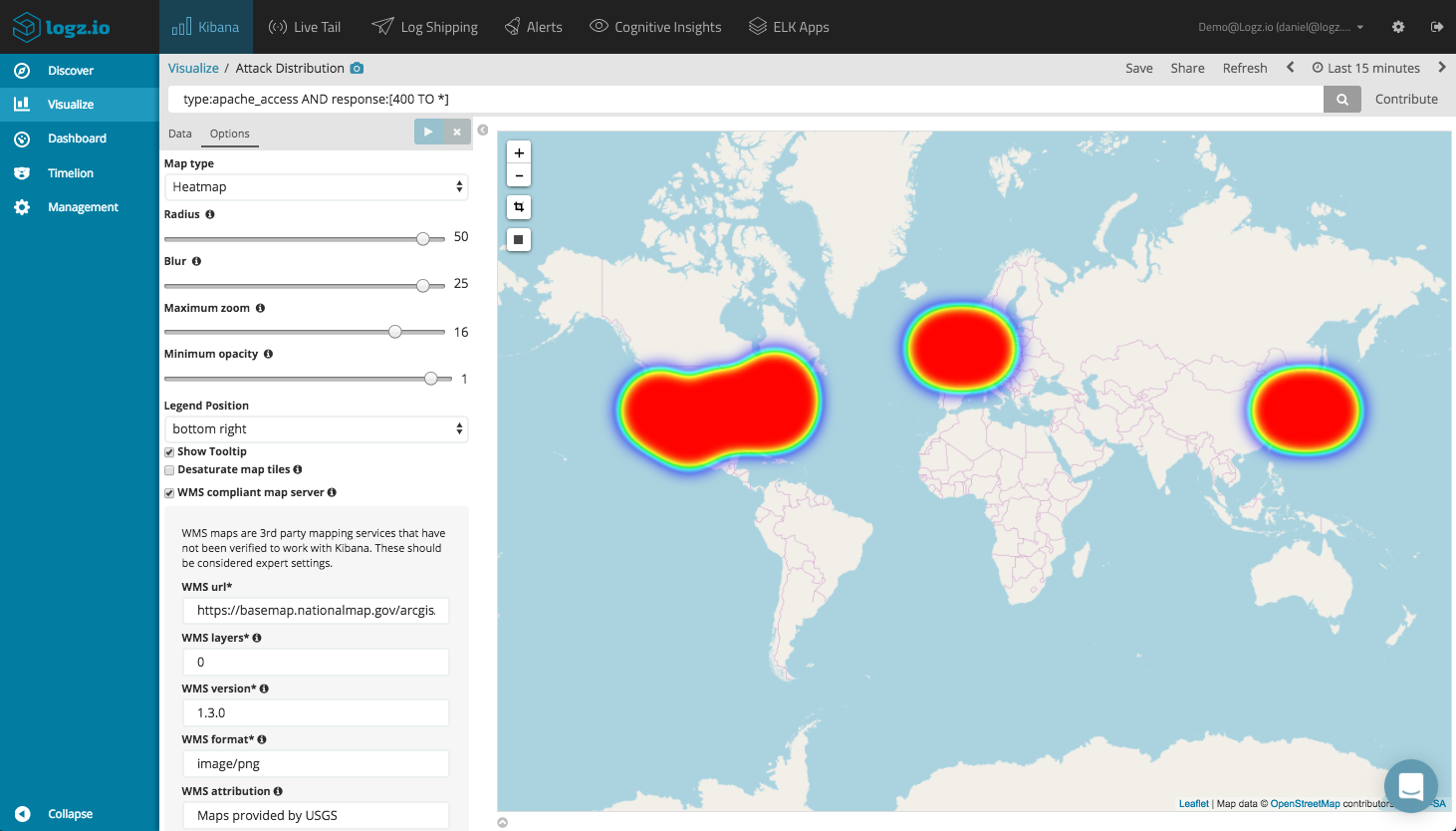
Task: Open the Last 15 minutes time picker
Action: (1366, 68)
